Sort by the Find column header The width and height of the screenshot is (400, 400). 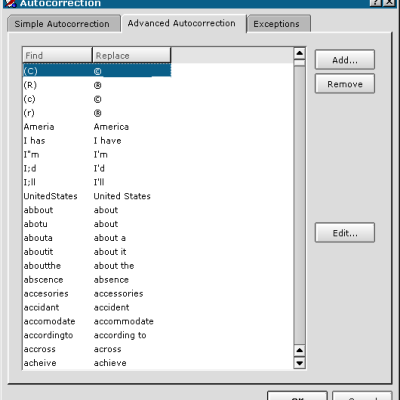[57, 55]
